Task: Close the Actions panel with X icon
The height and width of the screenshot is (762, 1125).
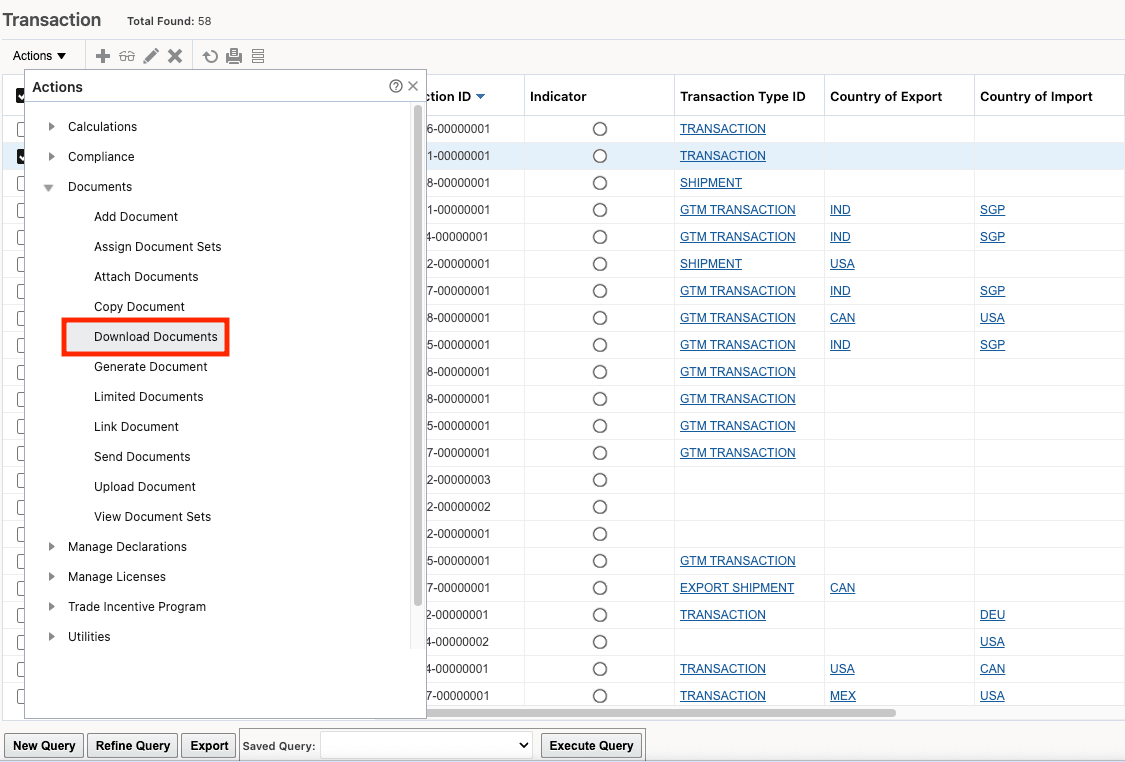Action: 412,86
